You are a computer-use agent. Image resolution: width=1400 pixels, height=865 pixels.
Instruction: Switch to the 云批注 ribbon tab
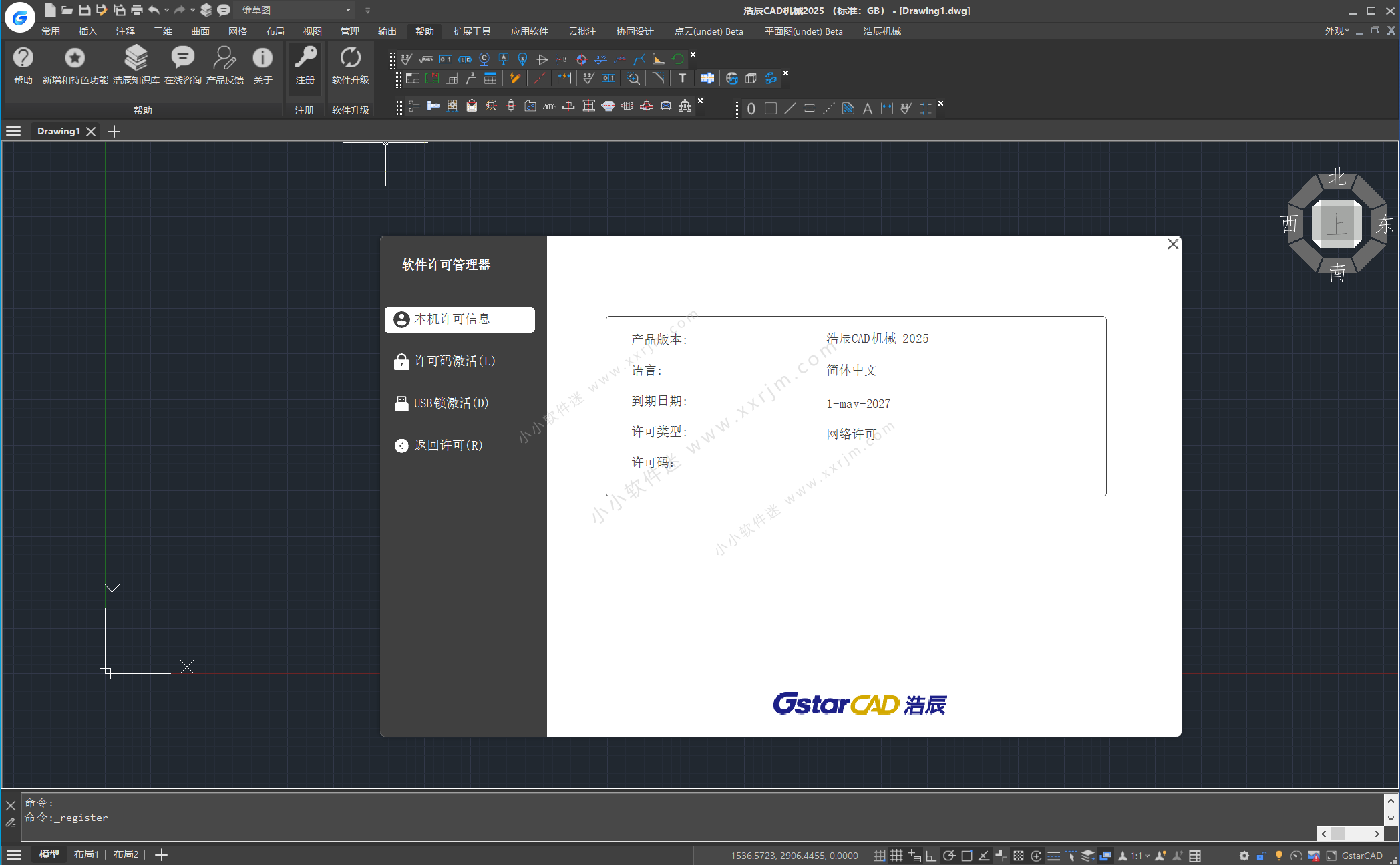click(582, 31)
